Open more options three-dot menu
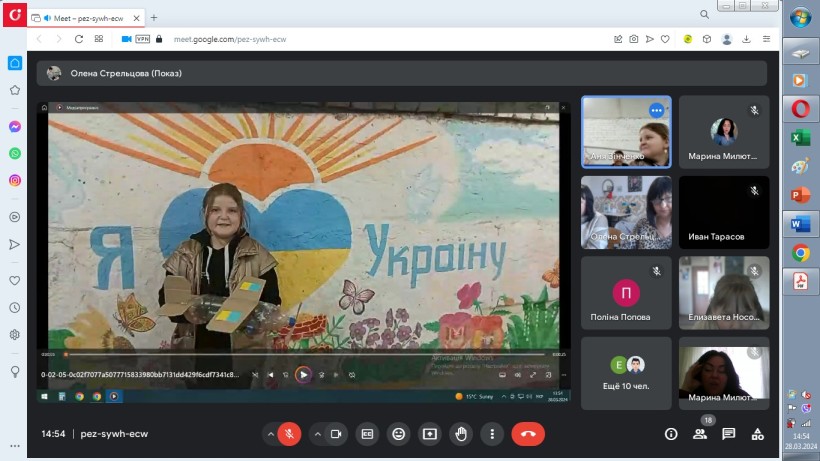The width and height of the screenshot is (820, 461). click(x=492, y=434)
